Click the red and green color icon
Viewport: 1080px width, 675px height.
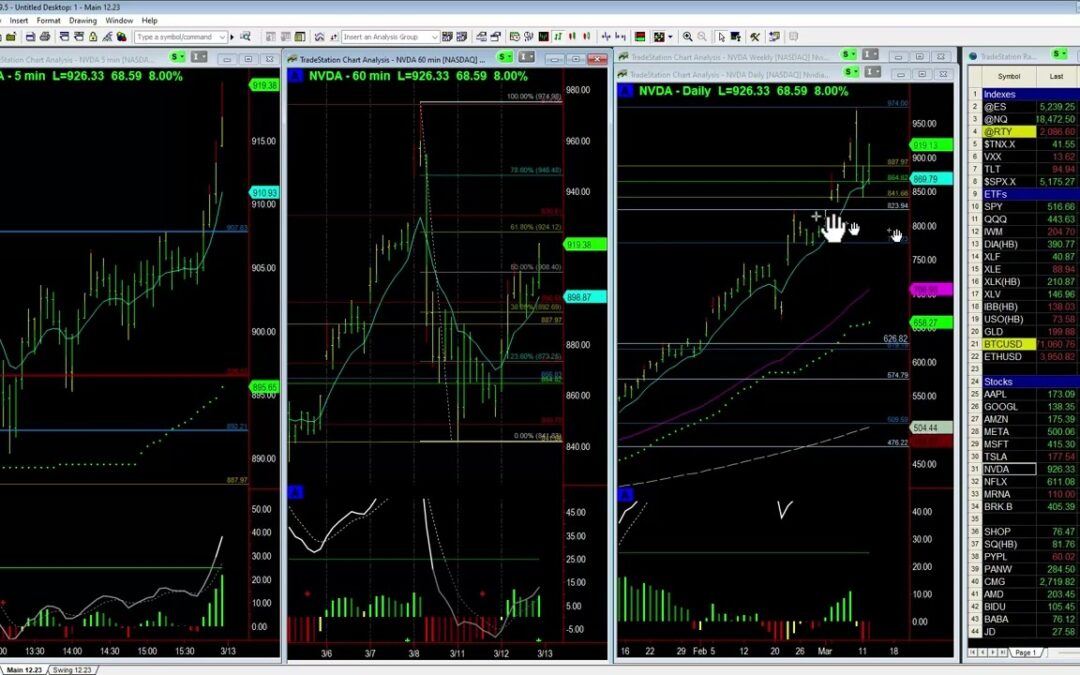[640, 37]
